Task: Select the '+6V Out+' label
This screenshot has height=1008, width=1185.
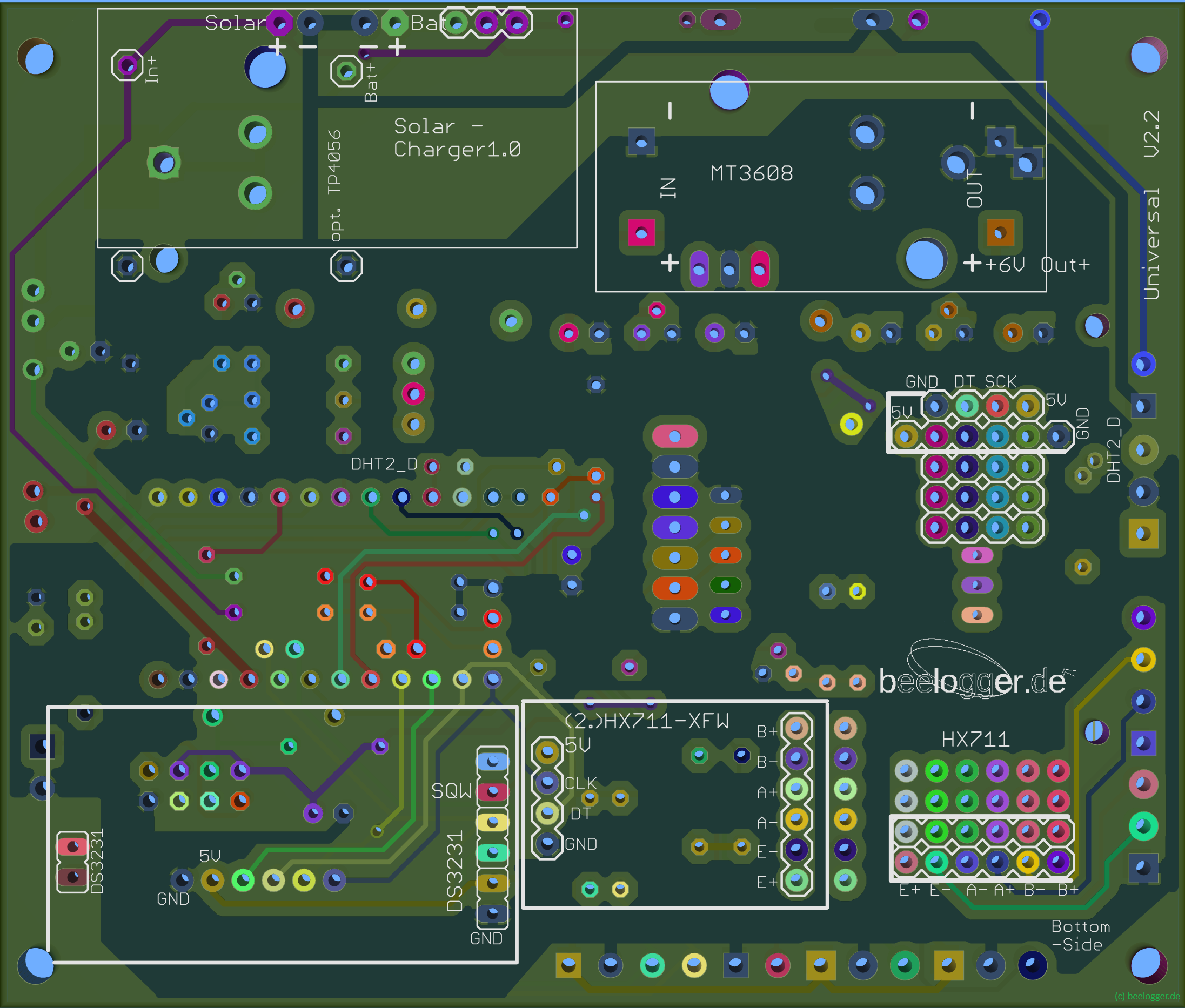Action: [1037, 265]
